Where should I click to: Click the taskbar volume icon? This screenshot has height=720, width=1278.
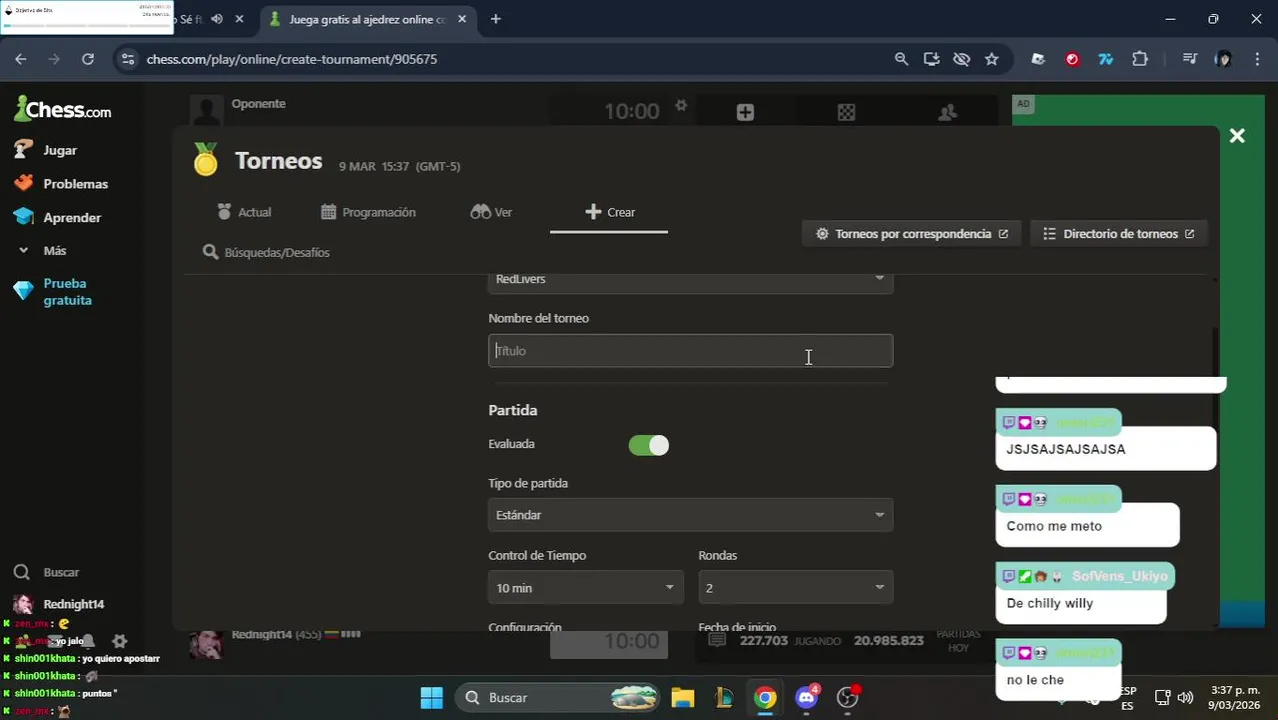1185,697
